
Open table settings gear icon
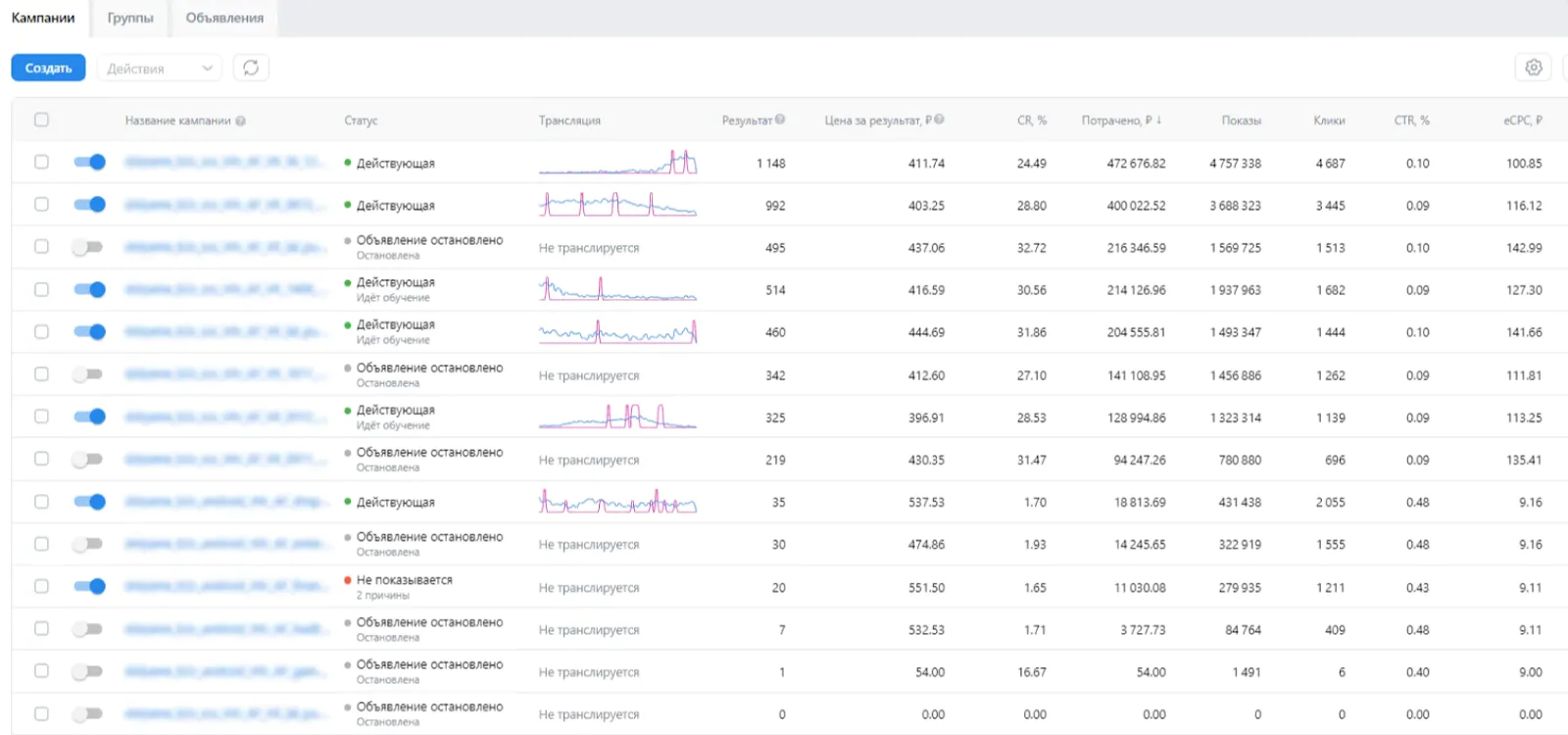(x=1534, y=68)
